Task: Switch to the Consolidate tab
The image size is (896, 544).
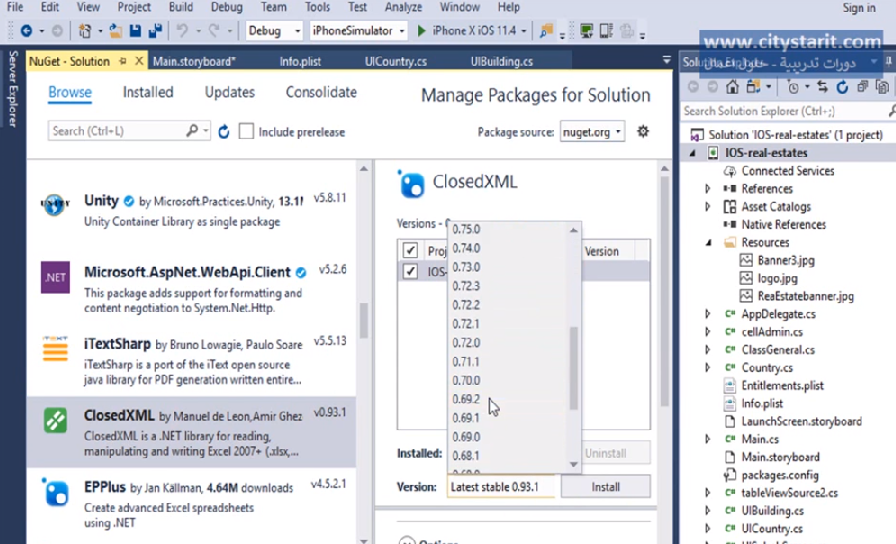Action: click(321, 92)
